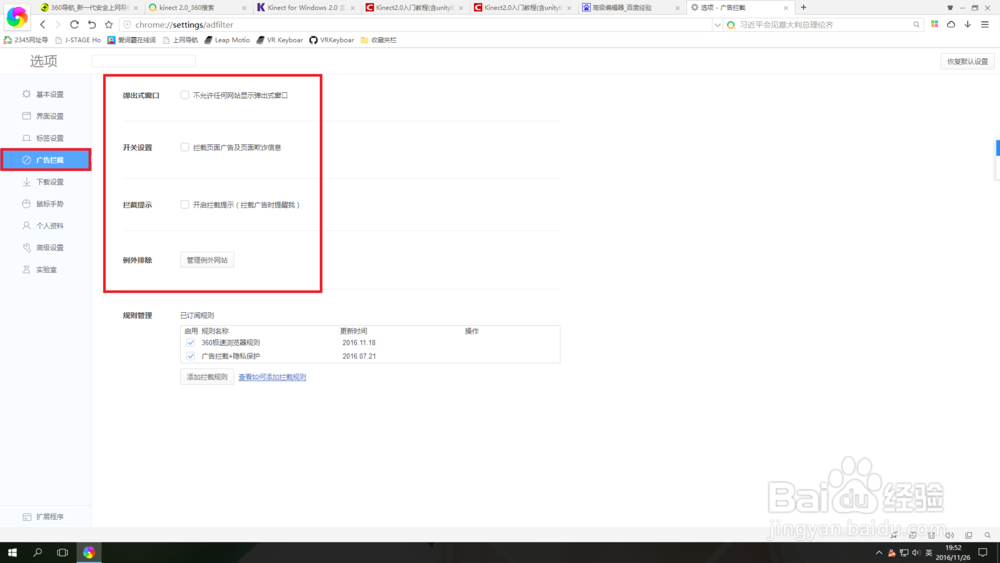Image resolution: width=1000 pixels, height=563 pixels.
Task: Click the 添加拦截规则 button
Action: click(x=207, y=377)
